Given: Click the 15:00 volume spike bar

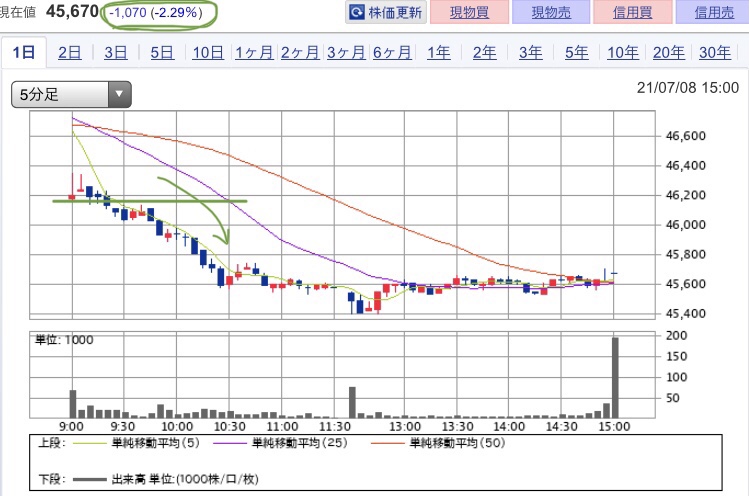Looking at the screenshot, I should point(615,377).
